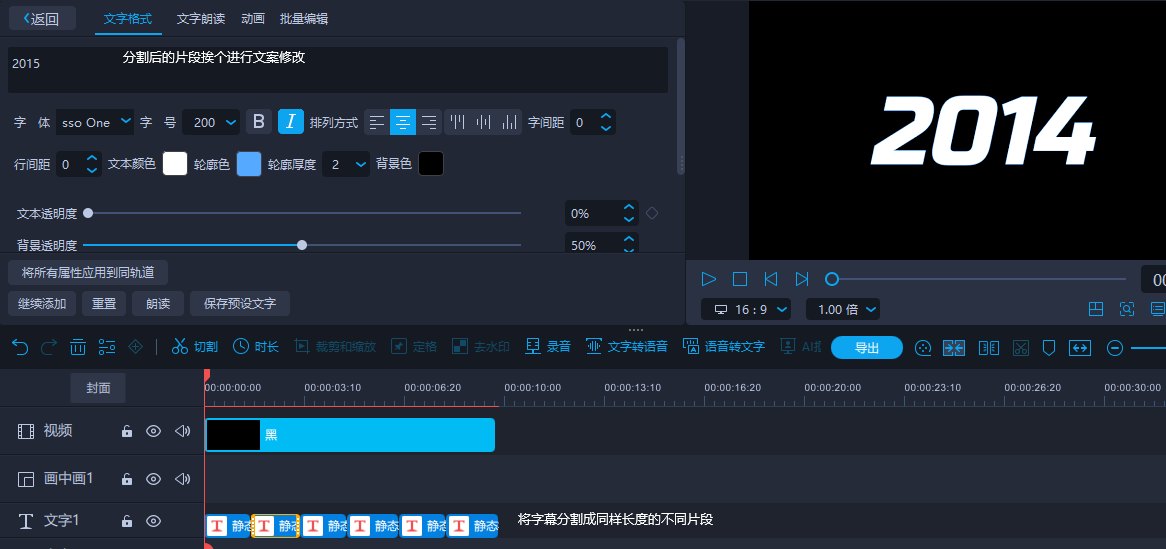Open the 16:9 aspect ratio dropdown

pyautogui.click(x=746, y=309)
